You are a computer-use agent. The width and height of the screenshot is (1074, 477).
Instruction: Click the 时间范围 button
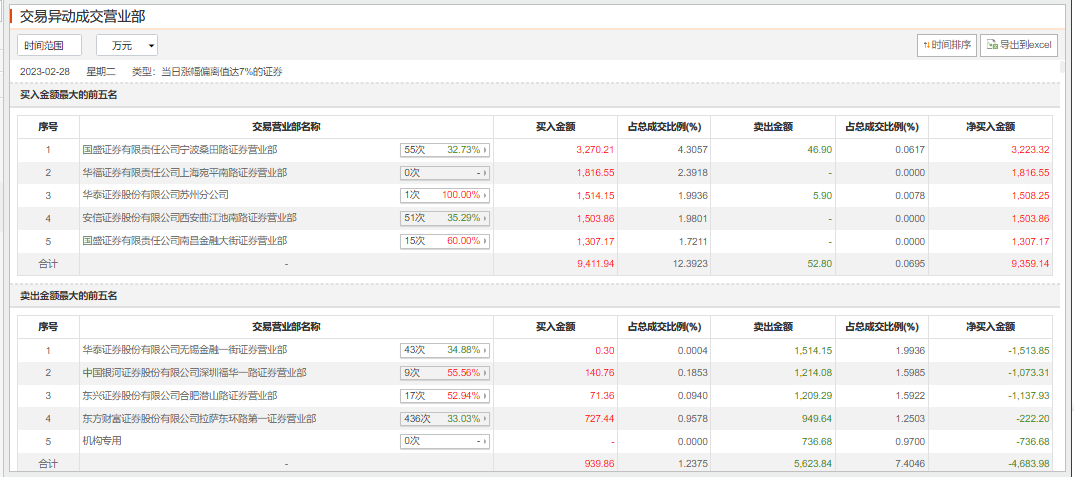49,45
